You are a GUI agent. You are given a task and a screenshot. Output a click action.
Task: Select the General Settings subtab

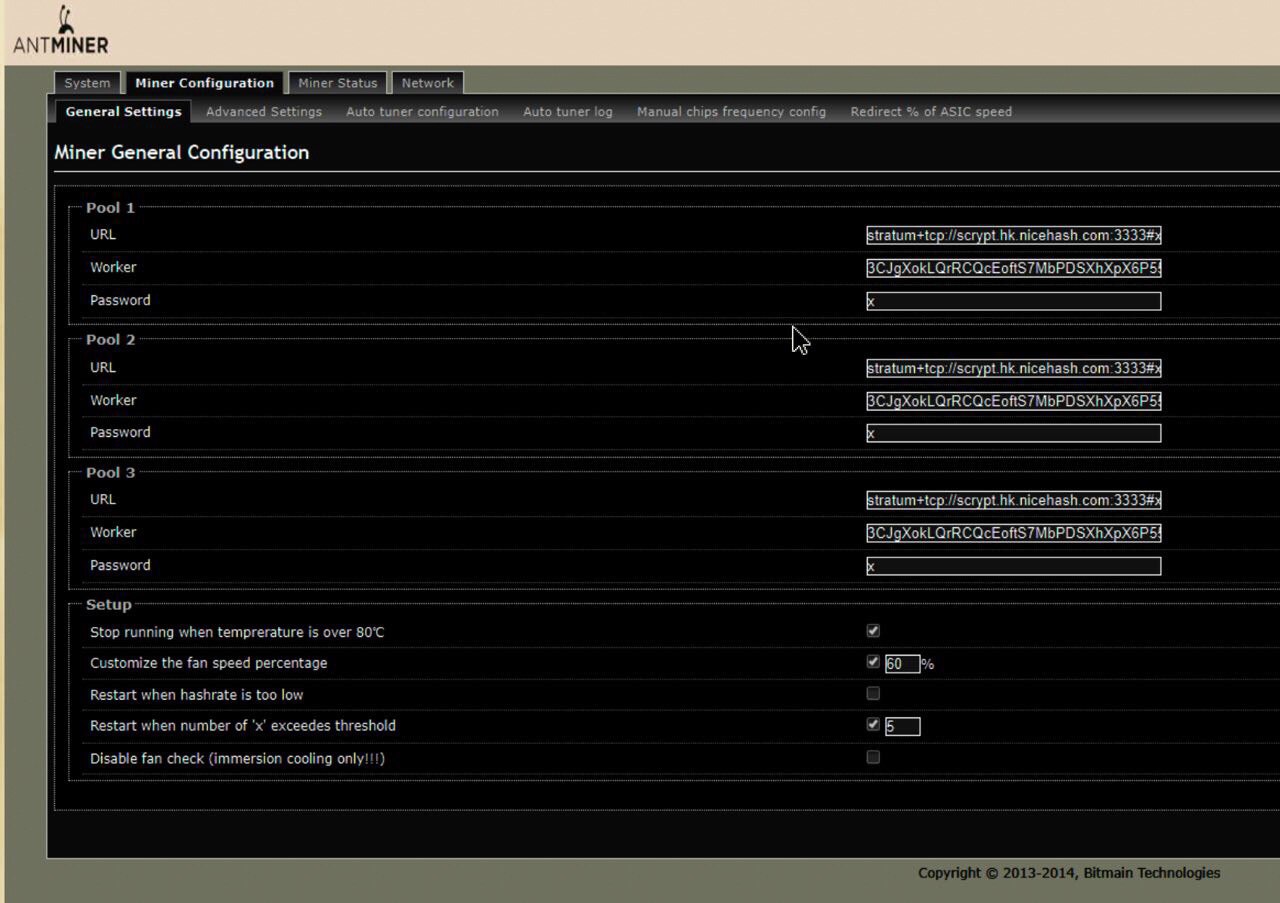(x=123, y=111)
